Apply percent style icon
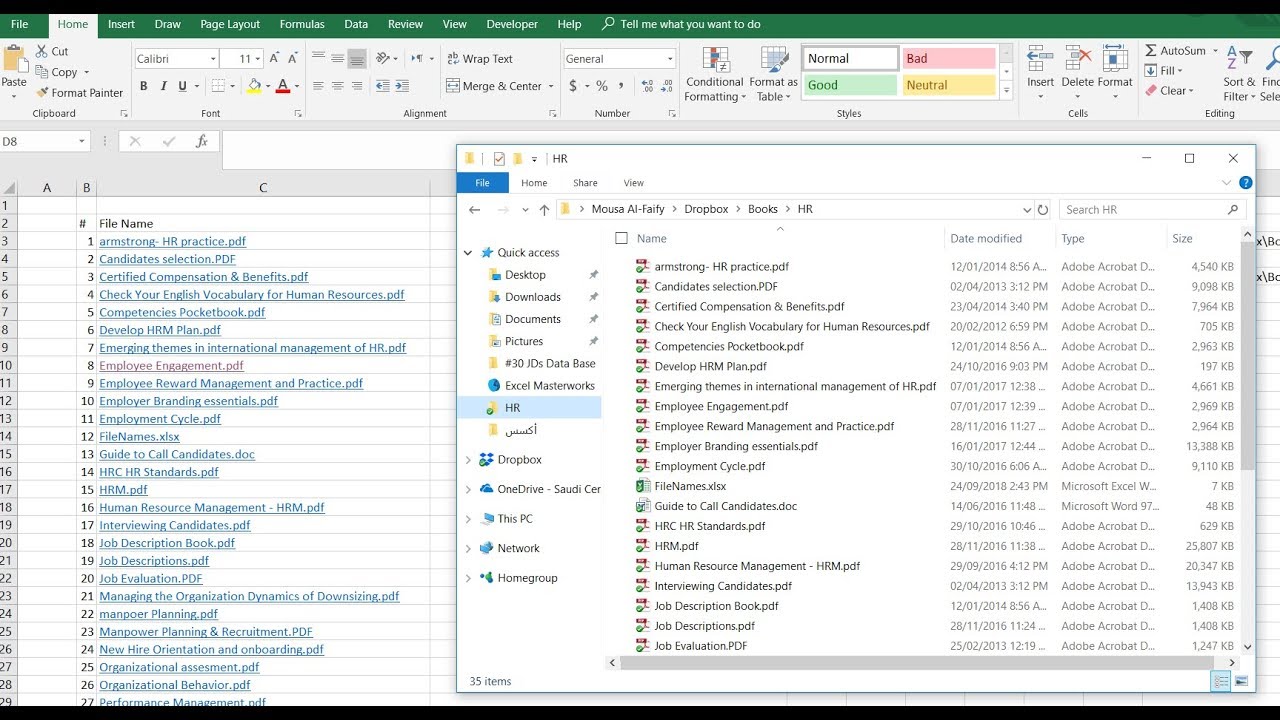The width and height of the screenshot is (1280, 720). [x=602, y=86]
